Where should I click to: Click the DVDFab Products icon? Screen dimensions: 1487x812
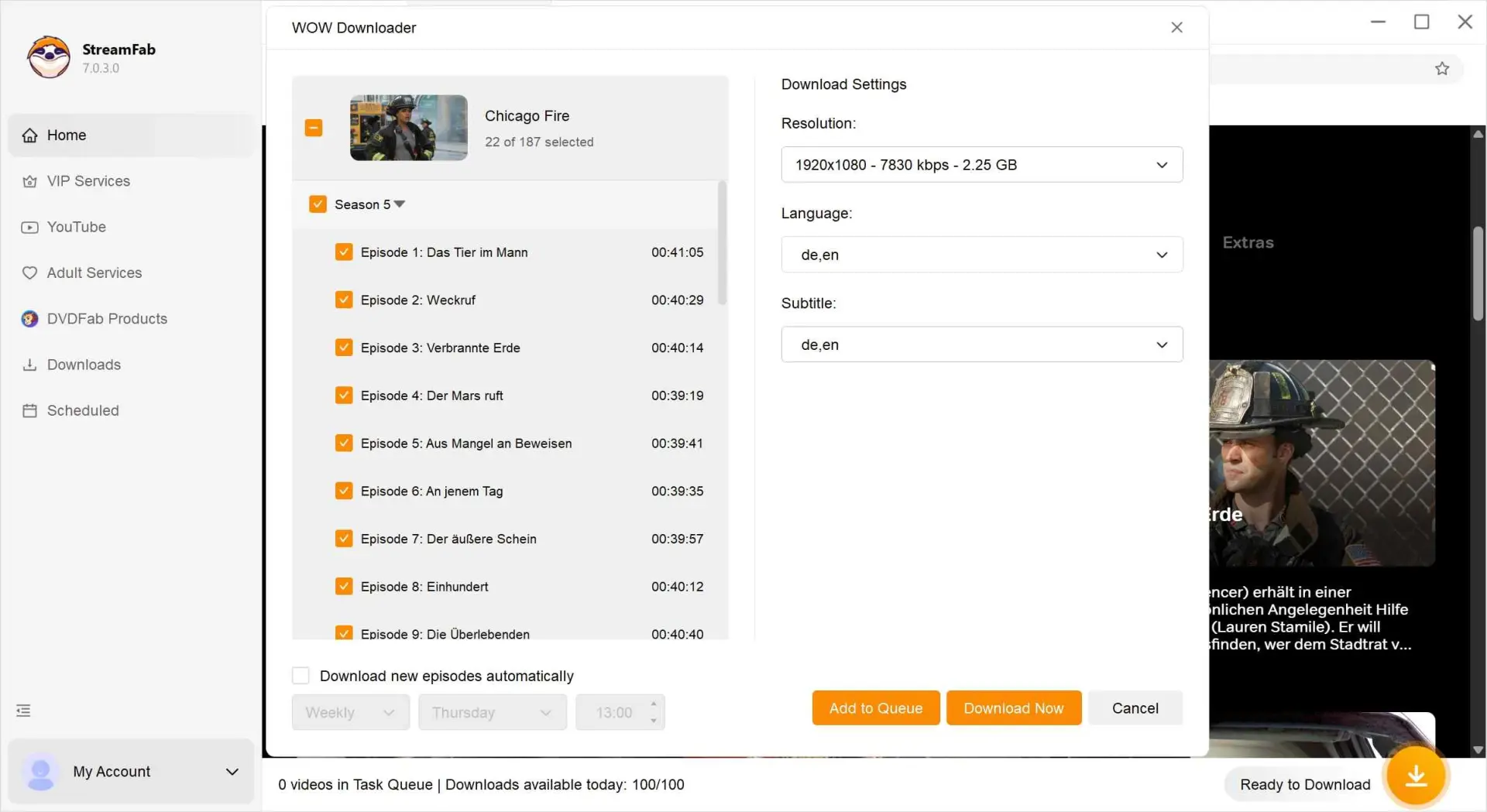(29, 319)
